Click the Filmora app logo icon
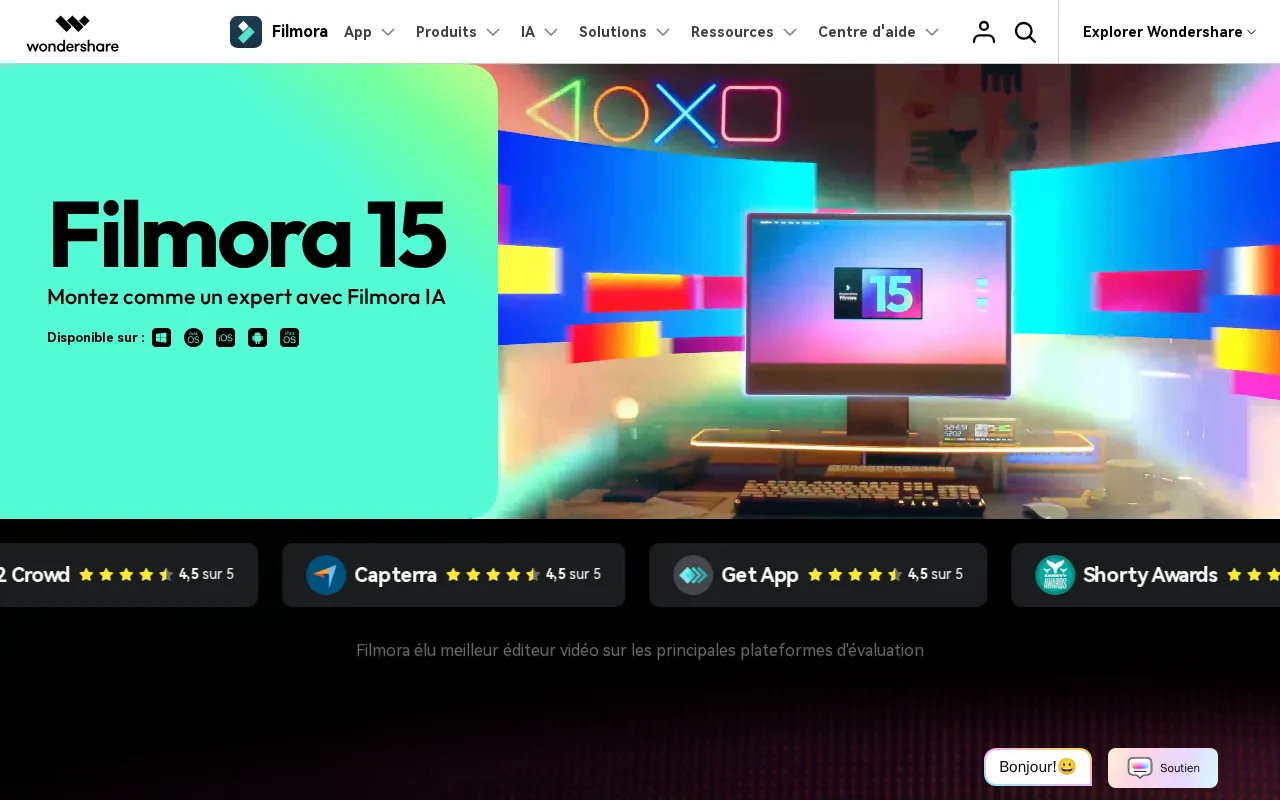1280x800 pixels. 246,32
